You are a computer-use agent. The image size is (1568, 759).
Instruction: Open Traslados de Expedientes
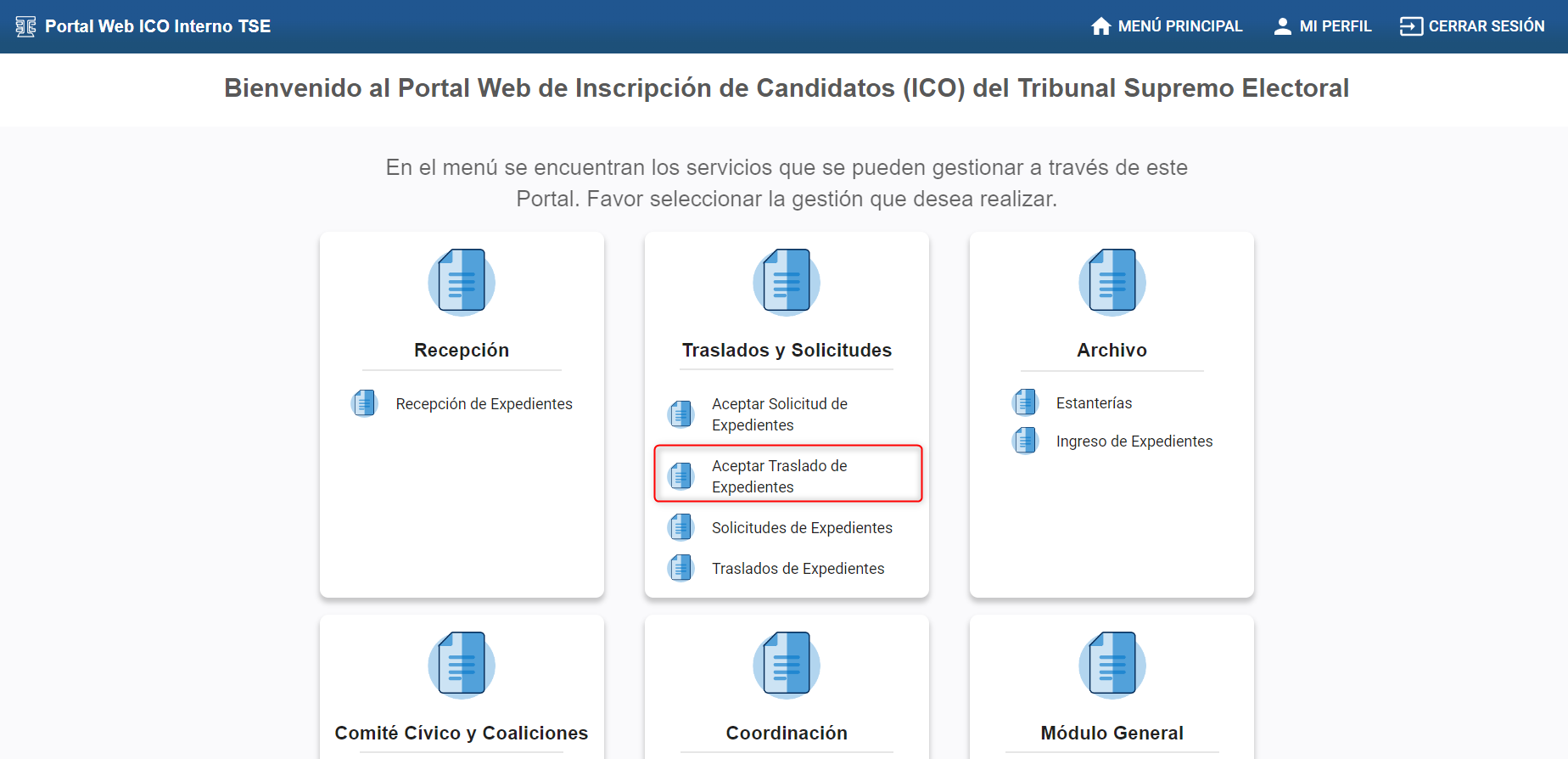[798, 569]
